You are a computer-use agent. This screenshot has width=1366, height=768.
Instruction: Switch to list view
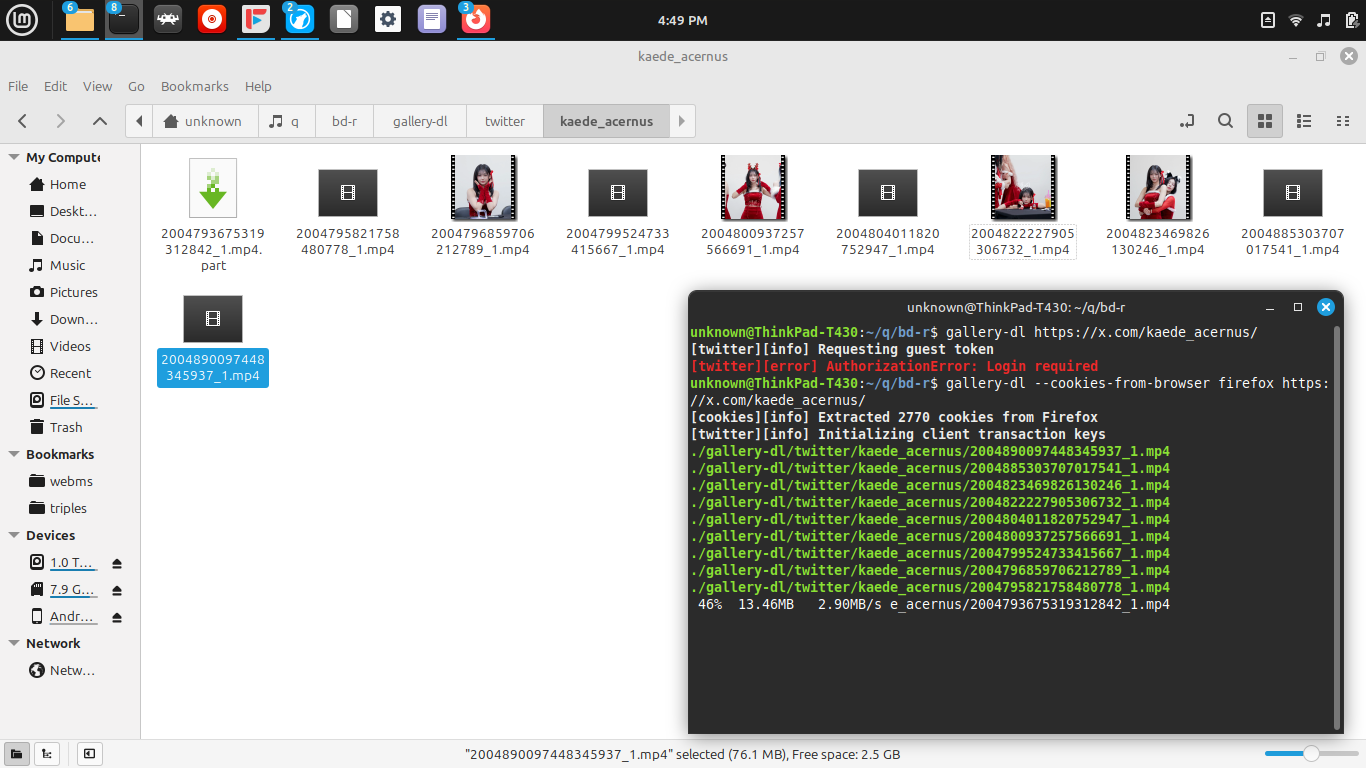pyautogui.click(x=1304, y=121)
